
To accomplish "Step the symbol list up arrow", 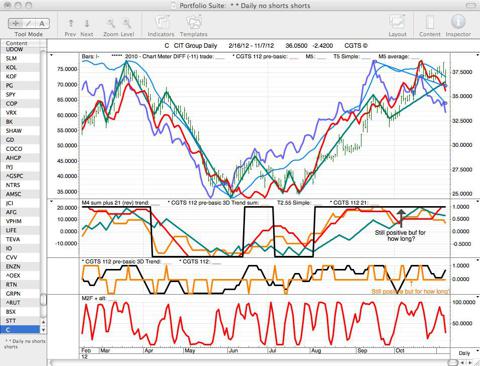I will 43,321.
